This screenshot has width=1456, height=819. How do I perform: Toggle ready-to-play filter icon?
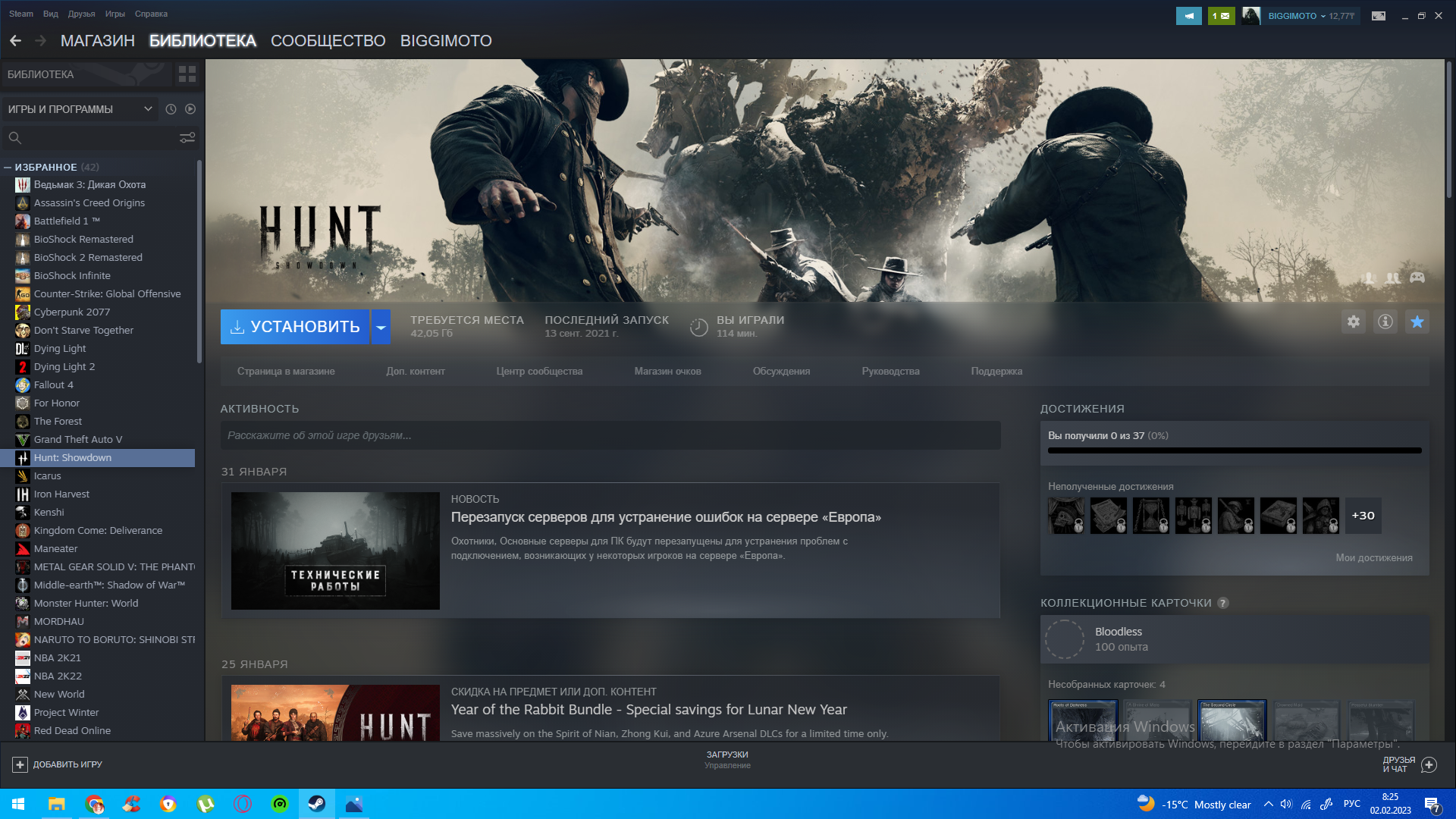coord(190,109)
